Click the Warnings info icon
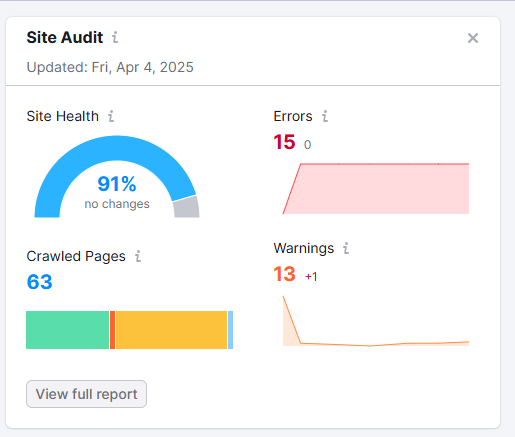Screen dimensions: 515x437 pyautogui.click(x=346, y=248)
